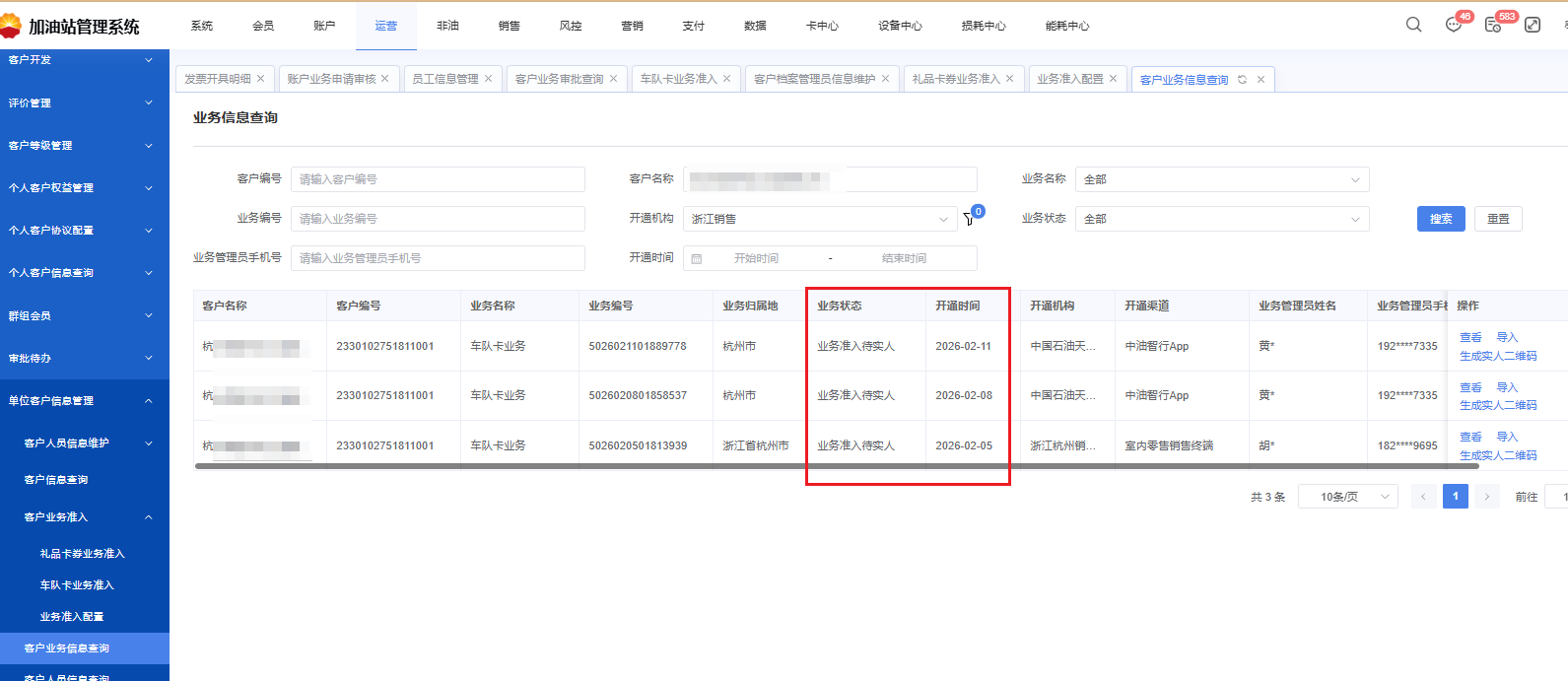Click filter funnel icon beside 开通机构
This screenshot has width=1568, height=681.
pos(969,219)
